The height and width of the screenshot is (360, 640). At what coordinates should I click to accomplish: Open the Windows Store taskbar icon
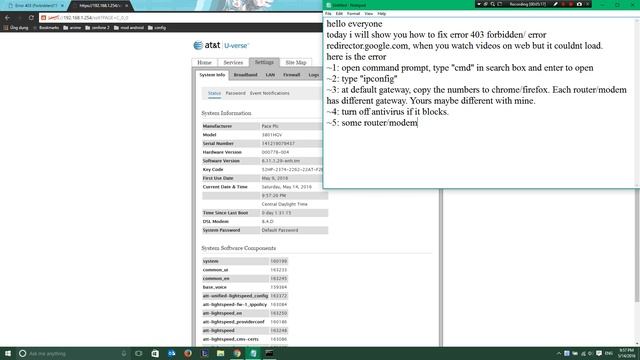tap(155, 353)
